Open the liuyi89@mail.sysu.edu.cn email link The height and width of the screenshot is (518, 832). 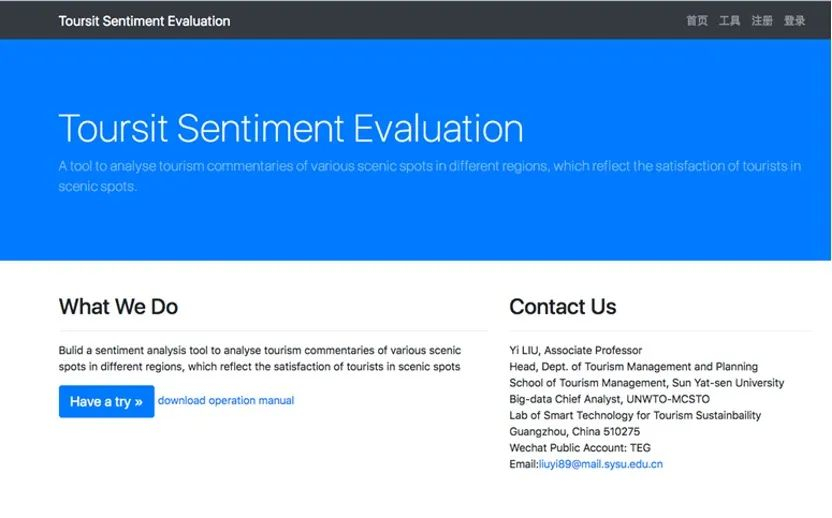click(x=600, y=464)
